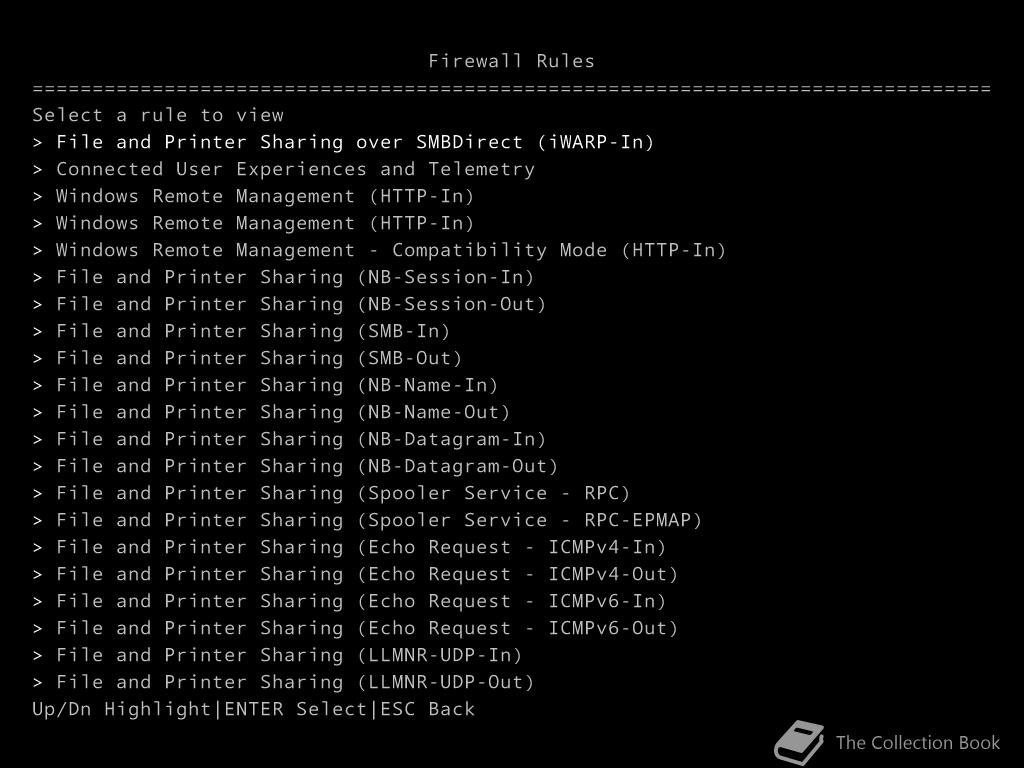Open the Spooler Service - RPC rule
Screen dimensions: 1024x768
pos(343,493)
